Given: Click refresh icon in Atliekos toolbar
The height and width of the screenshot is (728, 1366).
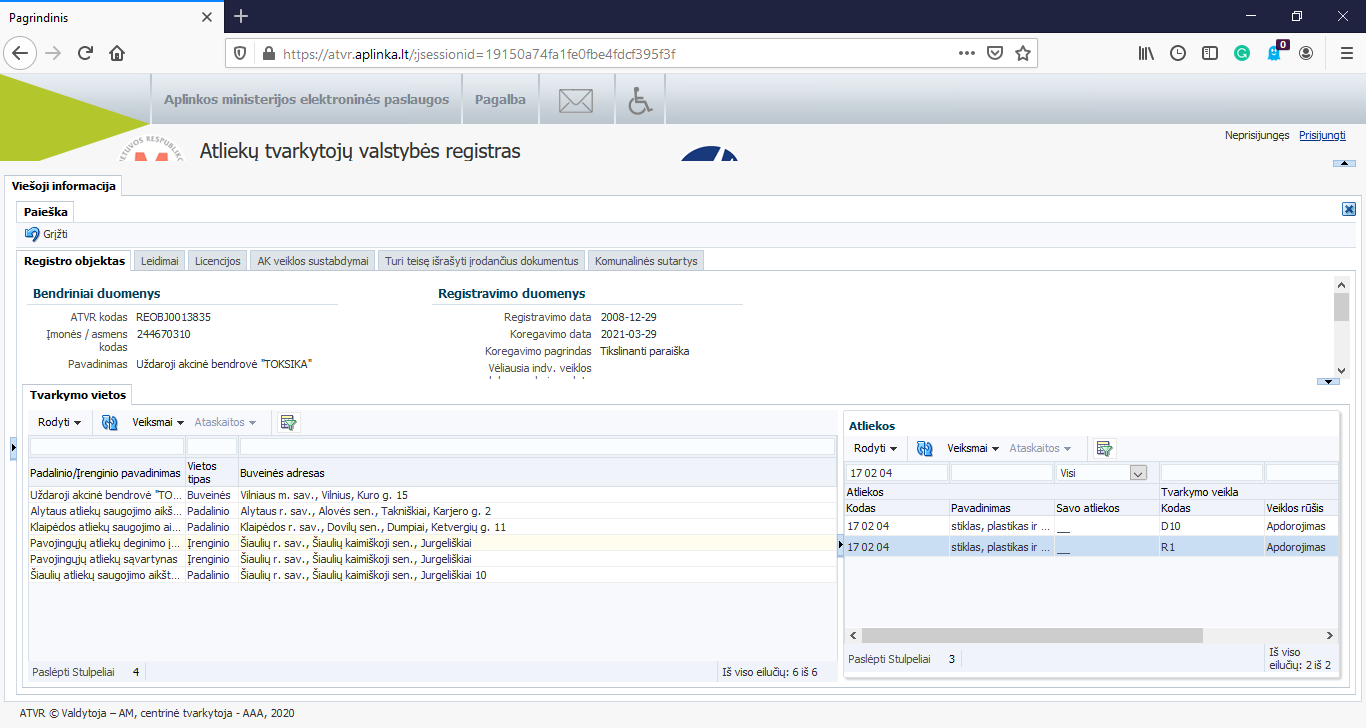Looking at the screenshot, I should pos(925,449).
